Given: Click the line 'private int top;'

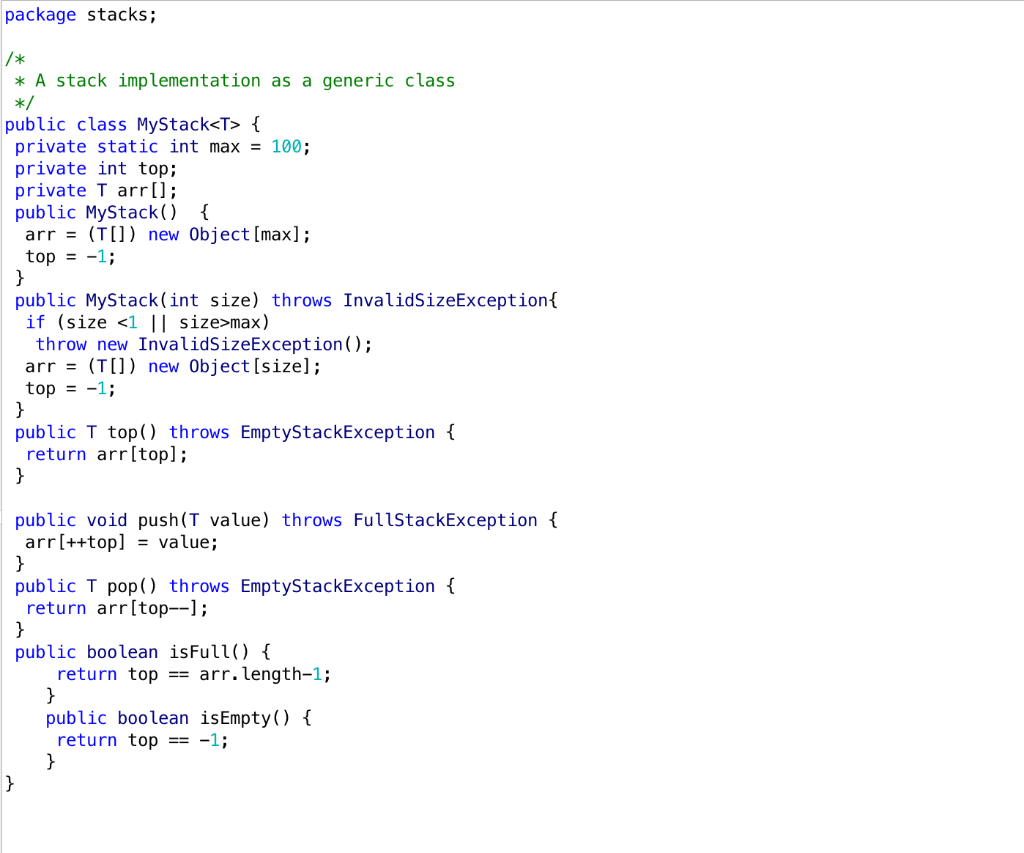Looking at the screenshot, I should [95, 169].
